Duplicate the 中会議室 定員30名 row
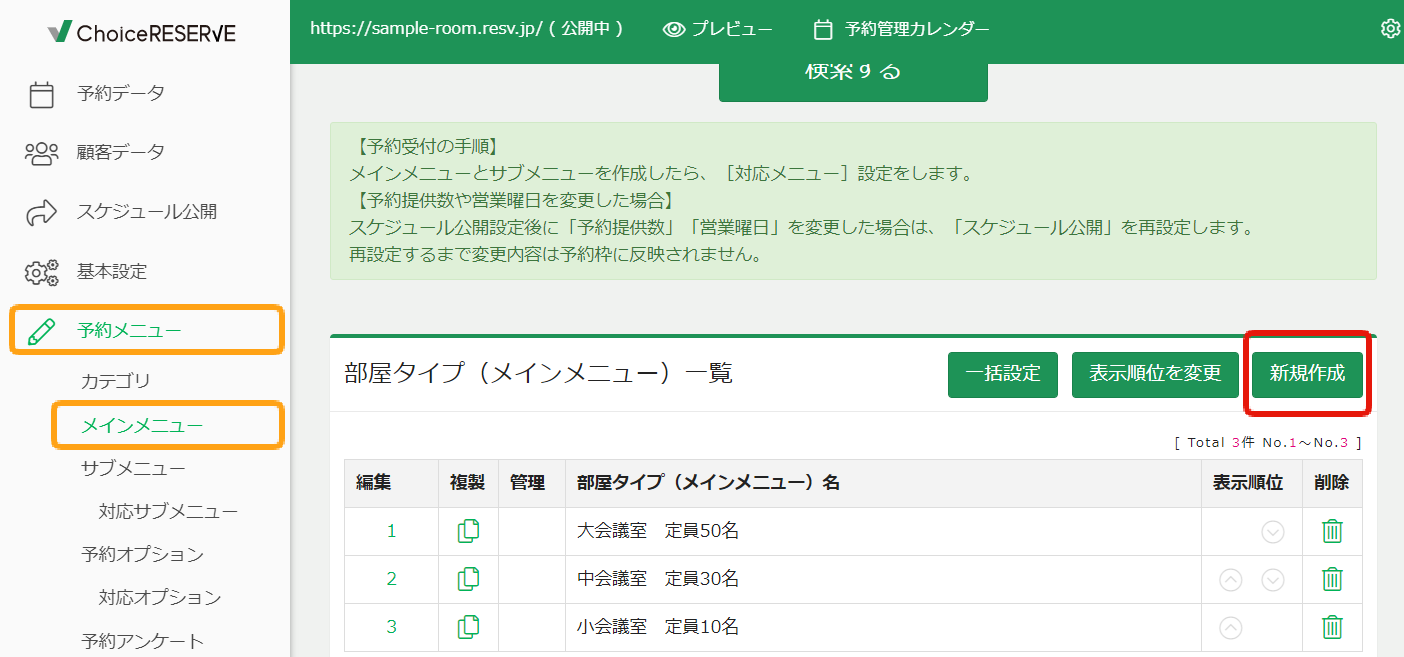 click(468, 579)
